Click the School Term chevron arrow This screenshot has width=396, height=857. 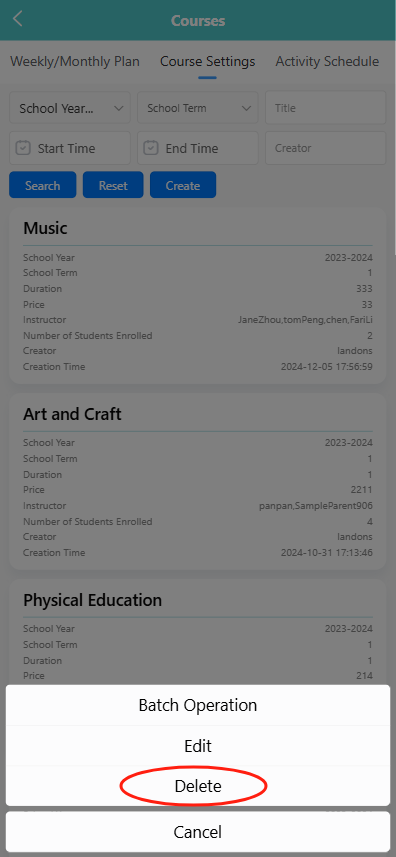(x=246, y=108)
